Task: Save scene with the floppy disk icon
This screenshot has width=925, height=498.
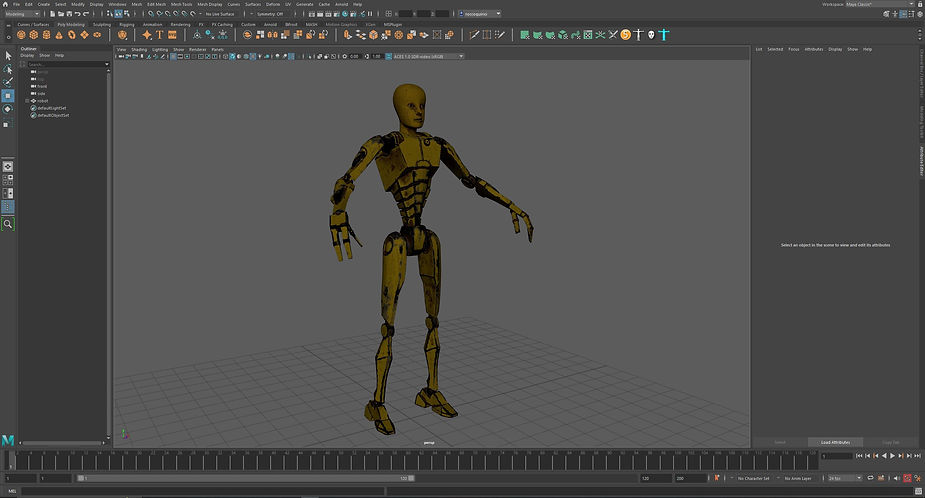Action: pos(69,14)
